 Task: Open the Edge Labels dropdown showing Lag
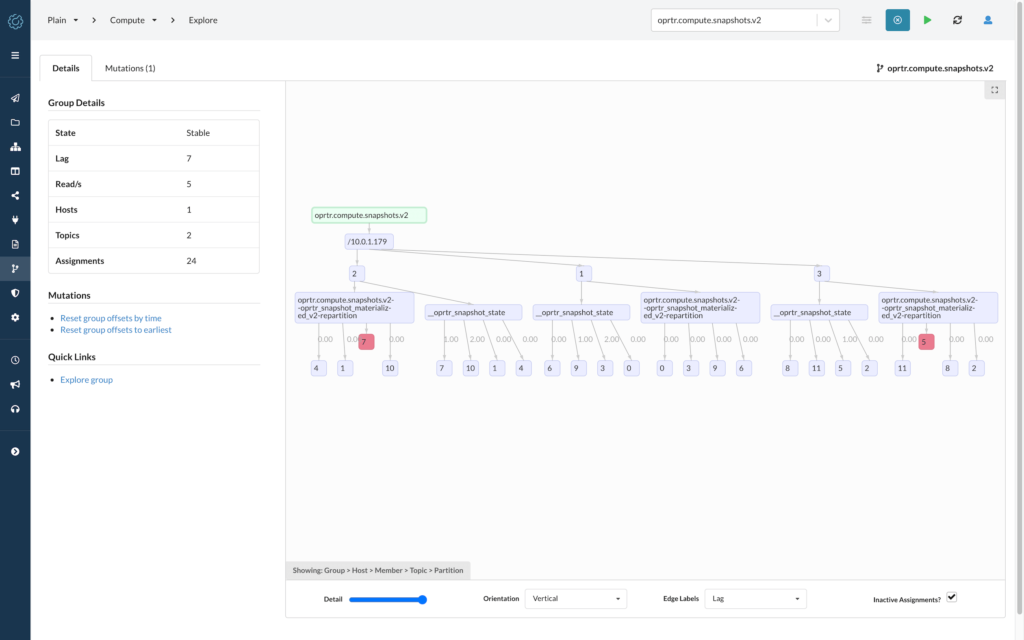click(755, 598)
